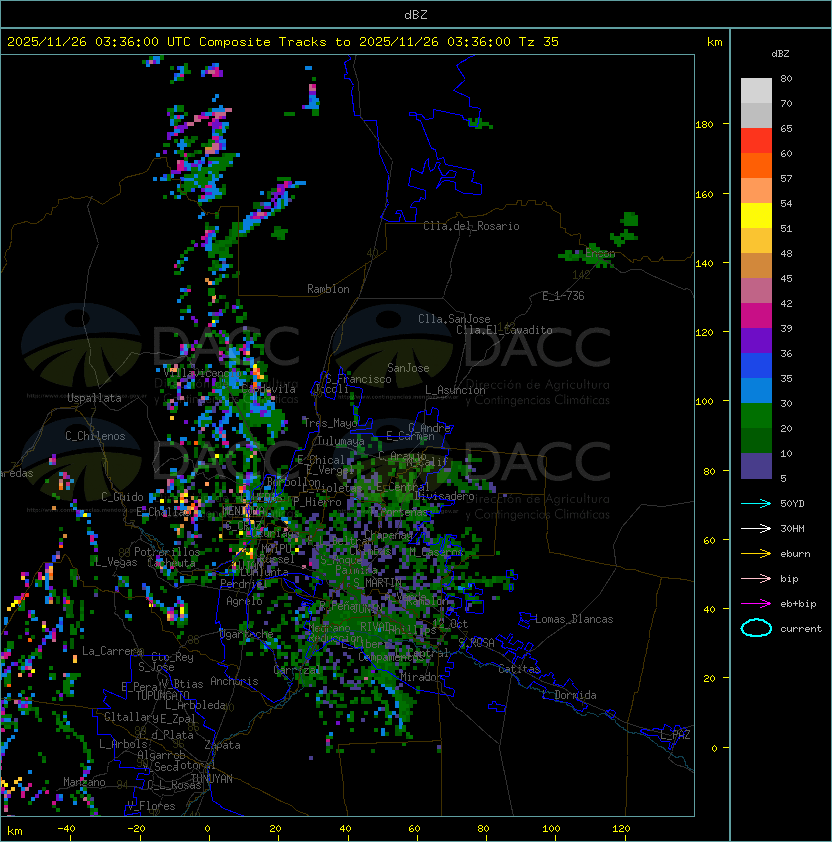Click the white 30HM arrow in legend
This screenshot has height=842, width=832.
click(756, 528)
